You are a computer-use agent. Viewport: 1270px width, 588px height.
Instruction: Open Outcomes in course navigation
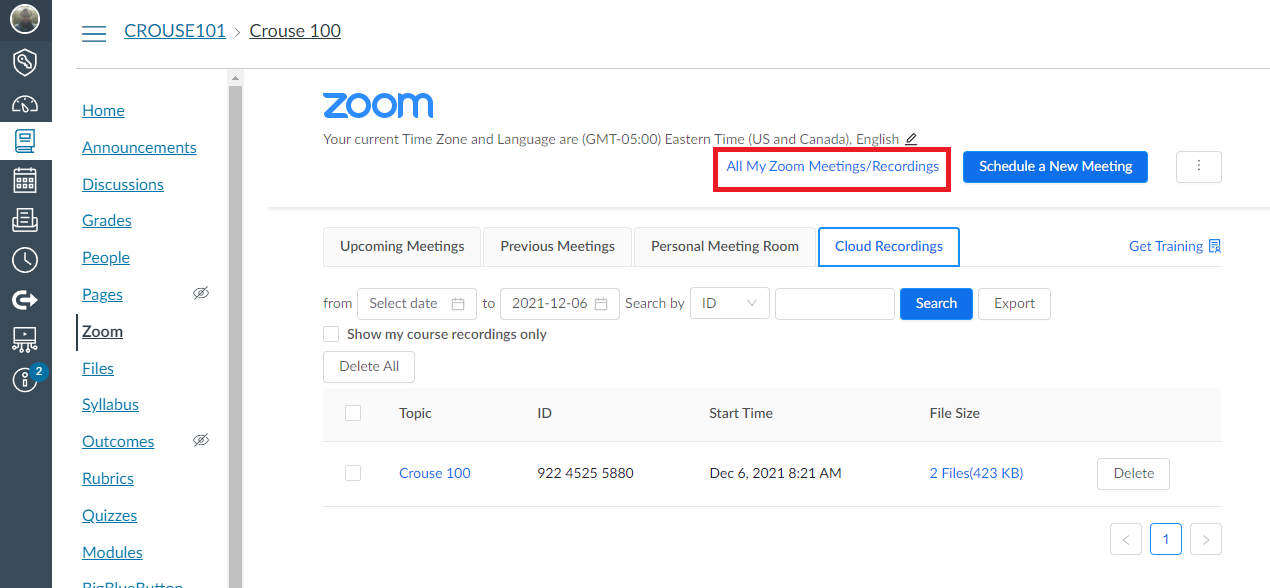[x=118, y=441]
